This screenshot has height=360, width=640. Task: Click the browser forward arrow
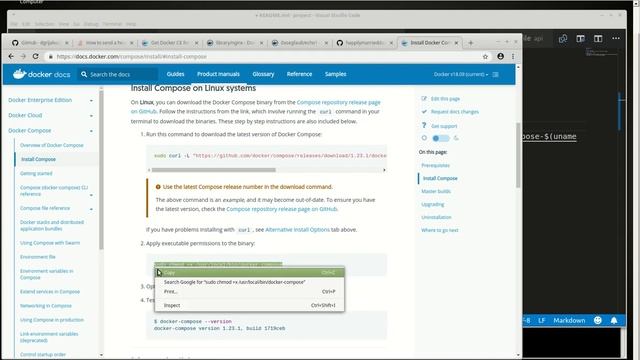pyautogui.click(x=23, y=56)
